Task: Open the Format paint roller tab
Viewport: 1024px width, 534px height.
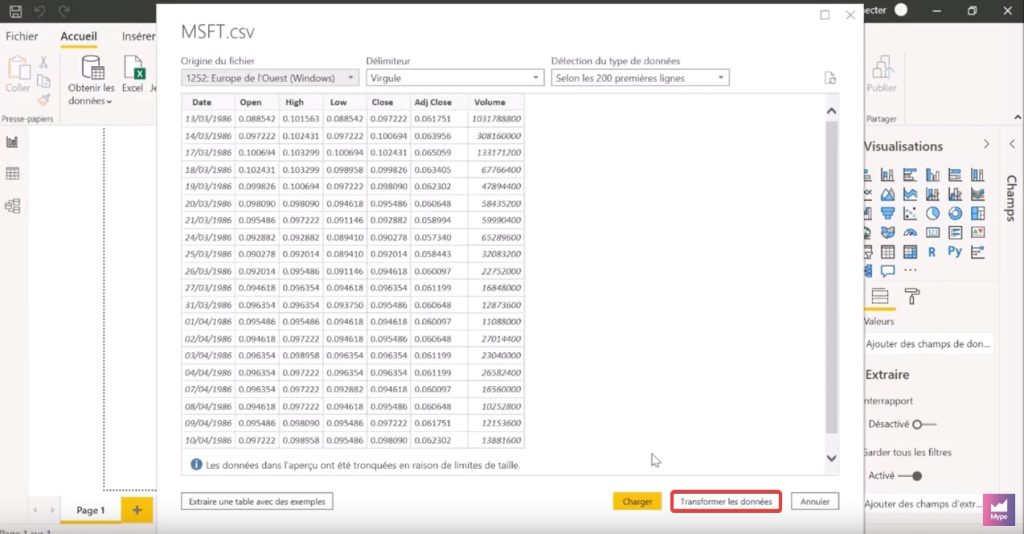Action: point(912,296)
